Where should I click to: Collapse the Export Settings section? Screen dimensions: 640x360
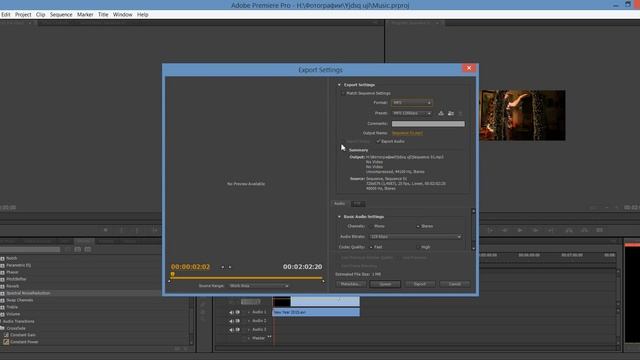(x=339, y=85)
